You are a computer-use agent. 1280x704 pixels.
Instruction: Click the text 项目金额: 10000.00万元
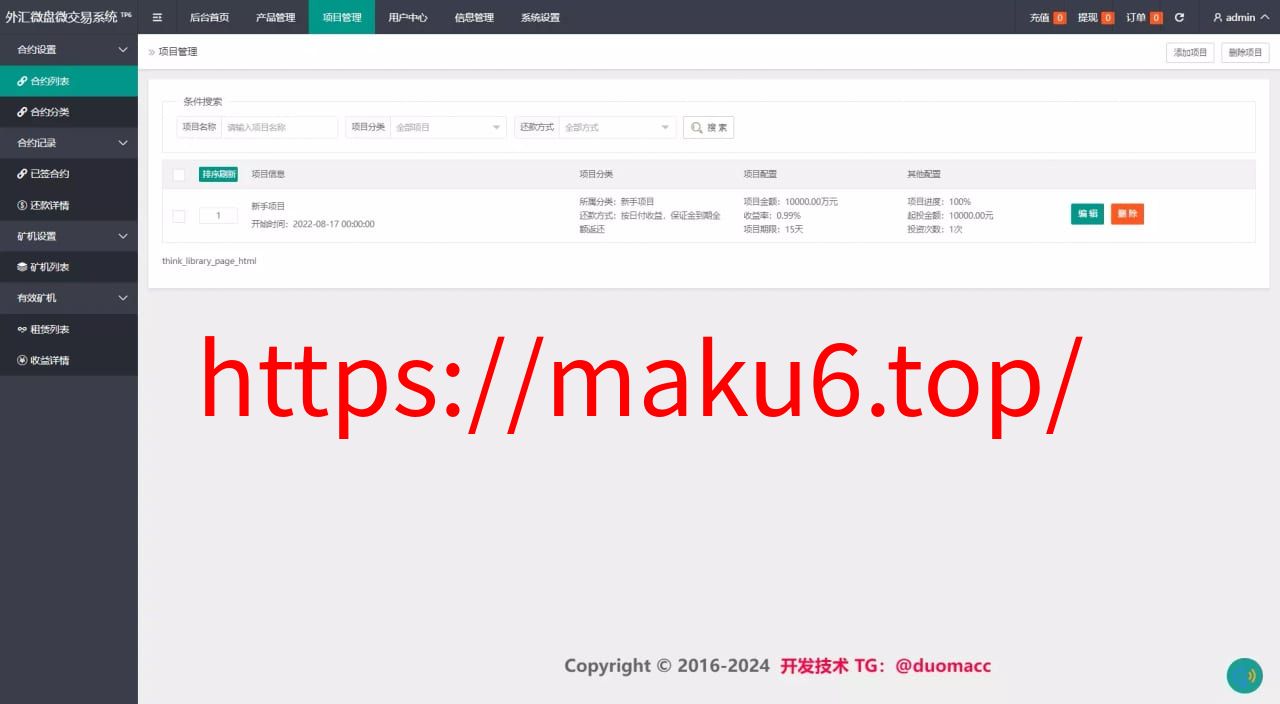click(x=790, y=201)
